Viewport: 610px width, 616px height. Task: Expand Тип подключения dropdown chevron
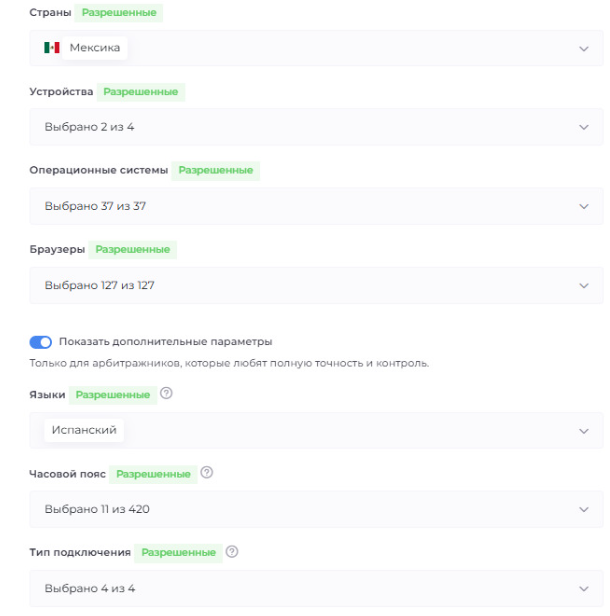584,588
